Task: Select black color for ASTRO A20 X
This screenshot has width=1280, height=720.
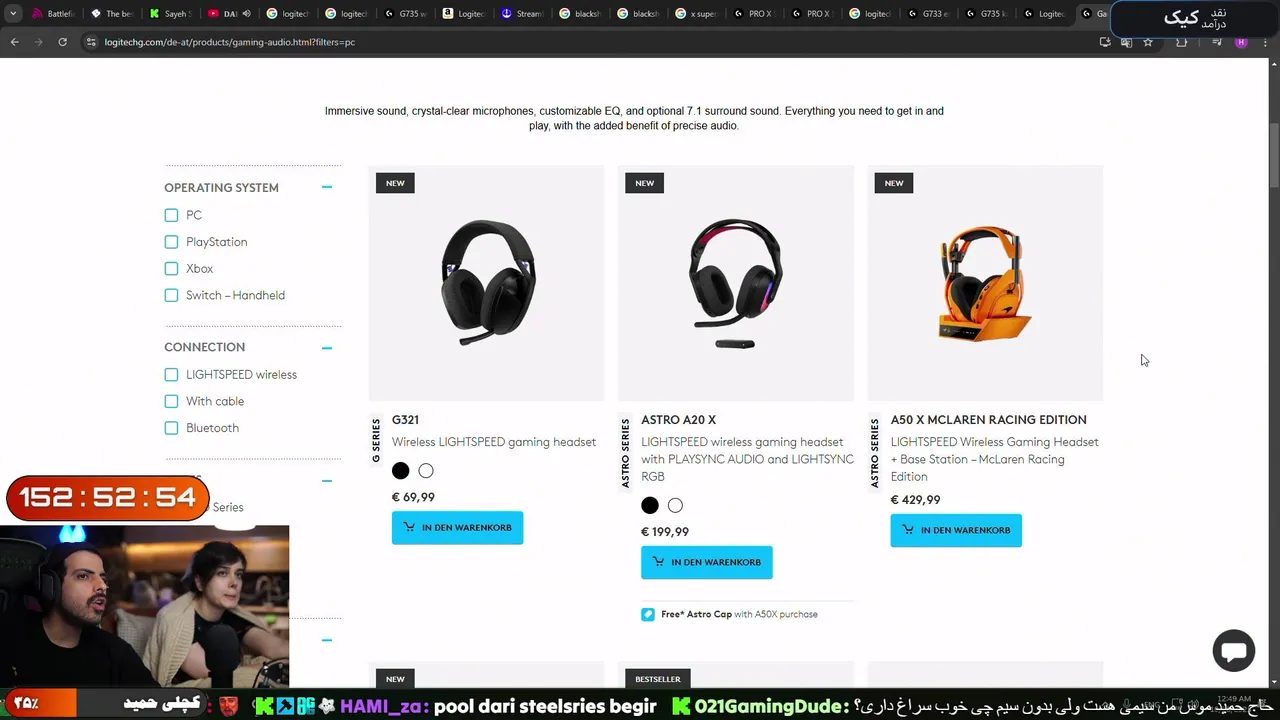Action: click(x=650, y=506)
